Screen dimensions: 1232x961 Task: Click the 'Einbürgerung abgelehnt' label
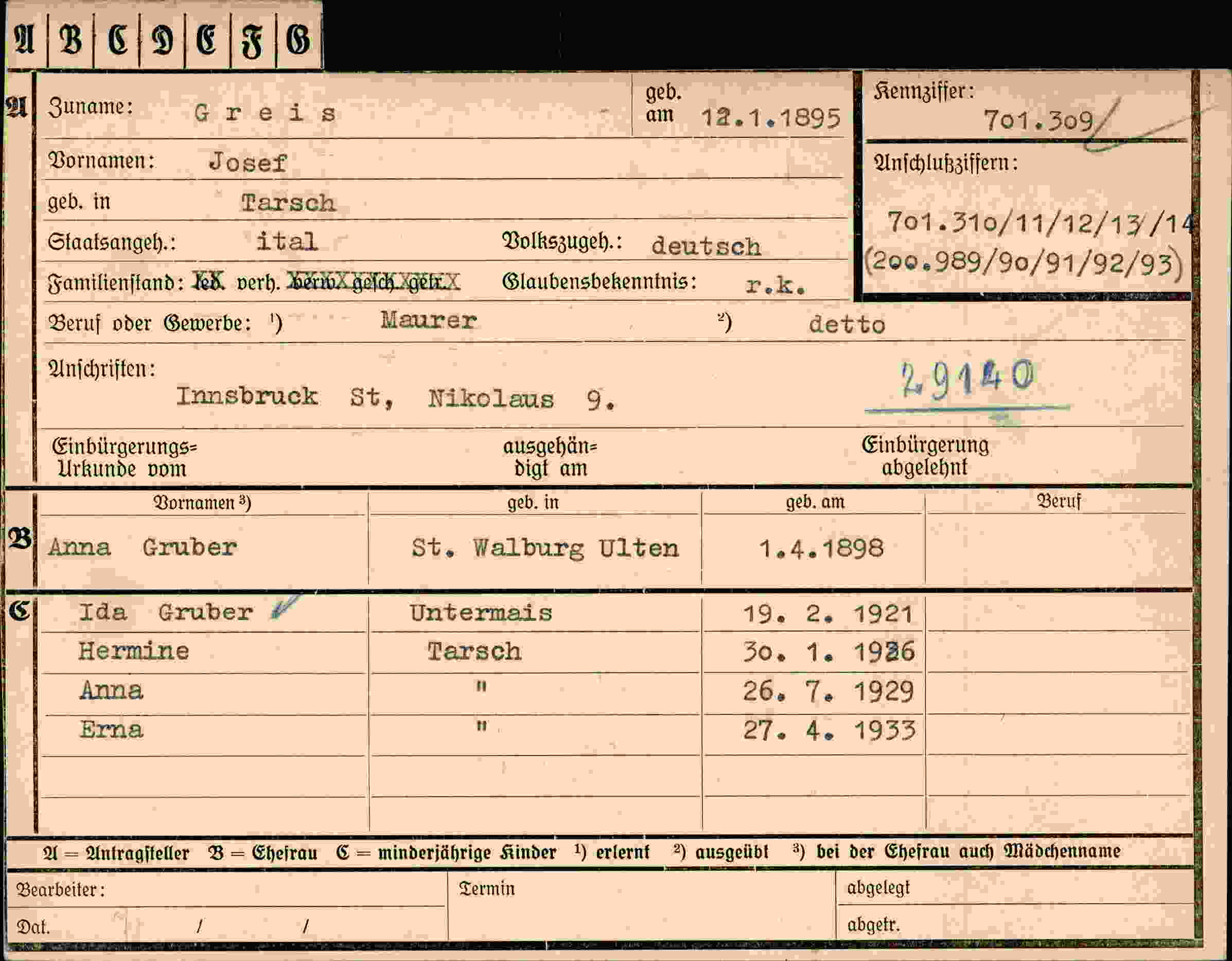925,456
